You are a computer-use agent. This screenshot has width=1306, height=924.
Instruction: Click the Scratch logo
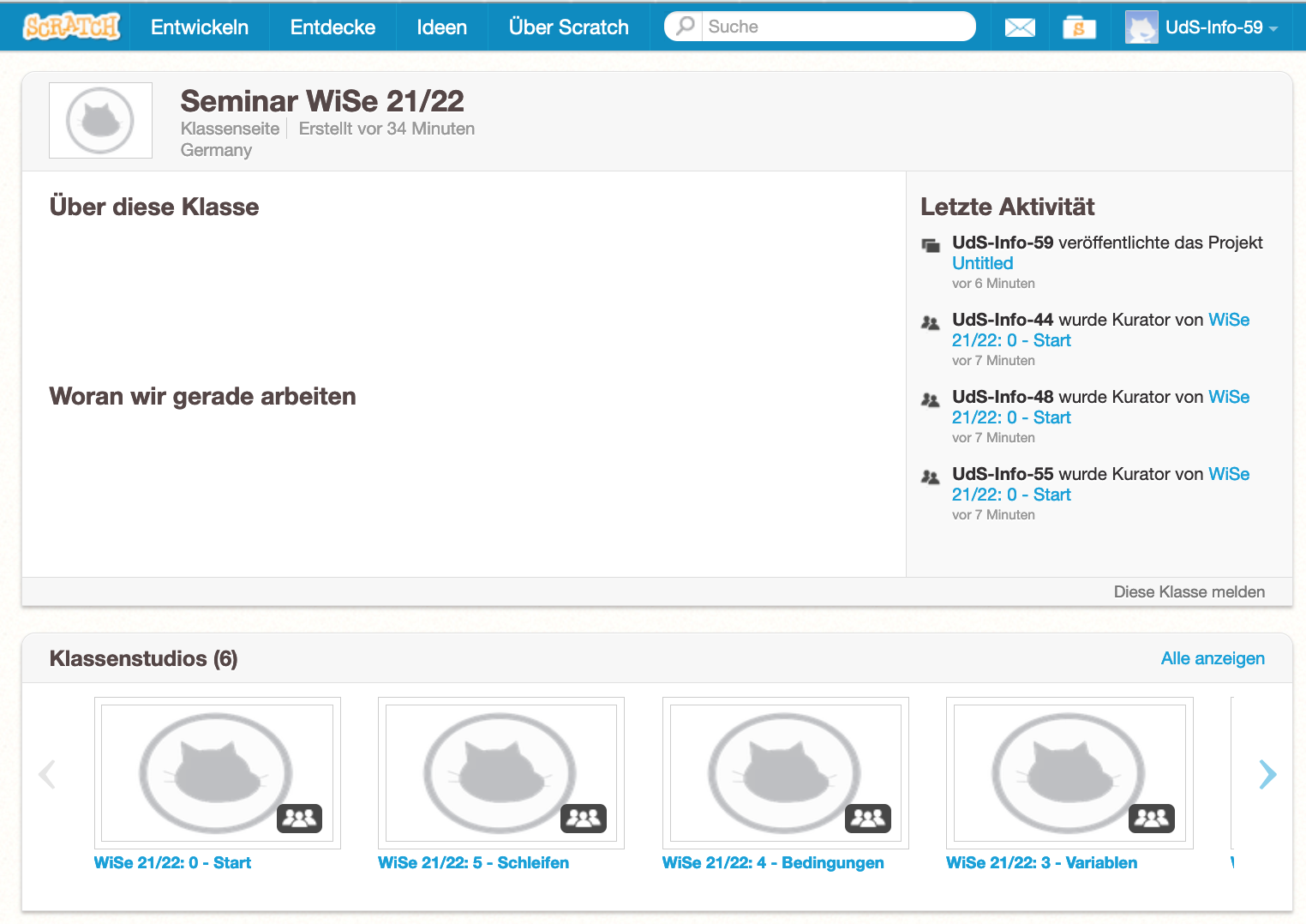pyautogui.click(x=72, y=27)
